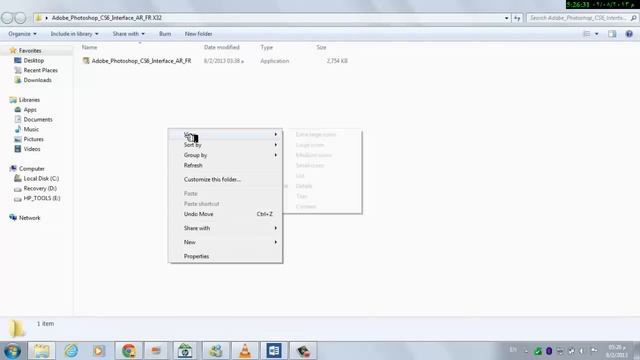Choose Customize this folder... in context menu
The height and width of the screenshot is (360, 640).
point(225,180)
